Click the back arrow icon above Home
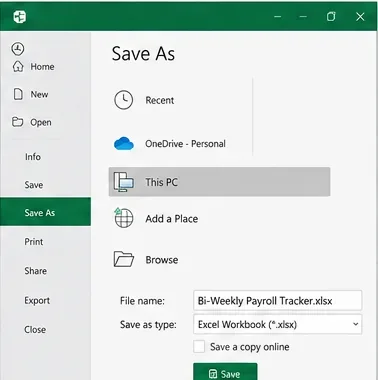Image resolution: width=378 pixels, height=380 pixels. click(18, 49)
